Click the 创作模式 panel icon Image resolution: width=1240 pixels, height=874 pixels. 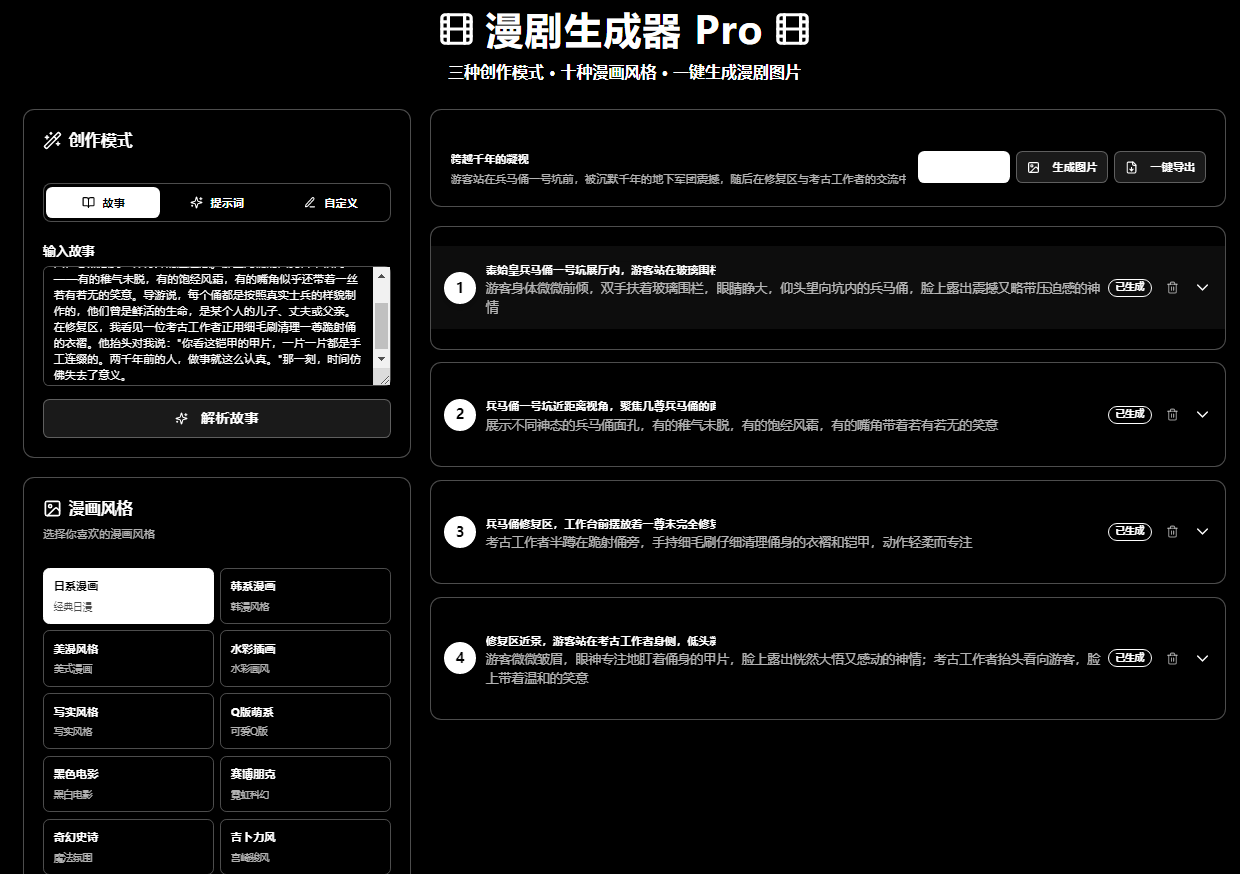tap(52, 140)
